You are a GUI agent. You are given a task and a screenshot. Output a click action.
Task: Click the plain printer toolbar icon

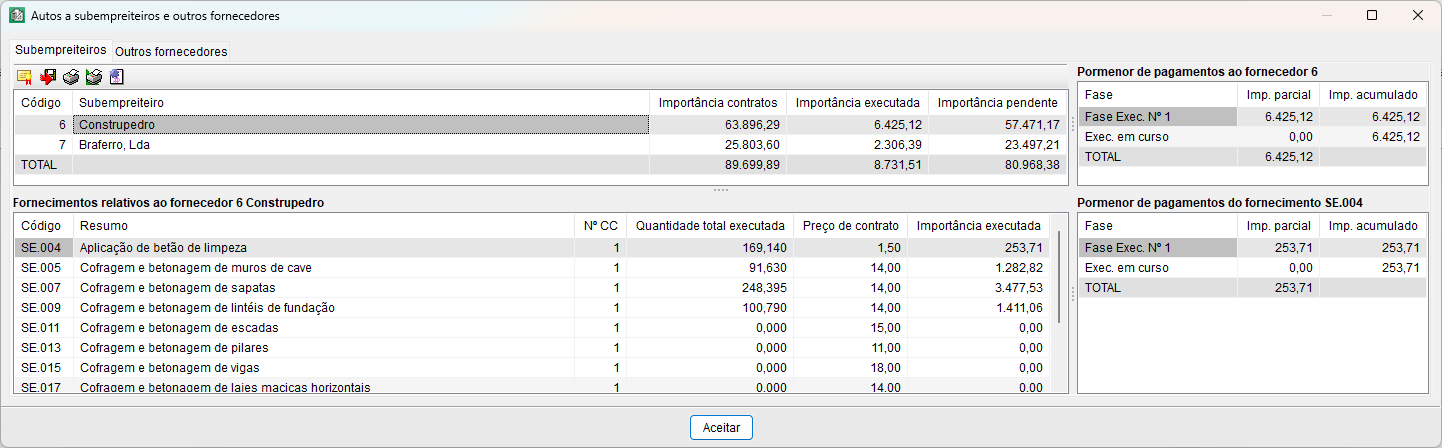point(70,77)
